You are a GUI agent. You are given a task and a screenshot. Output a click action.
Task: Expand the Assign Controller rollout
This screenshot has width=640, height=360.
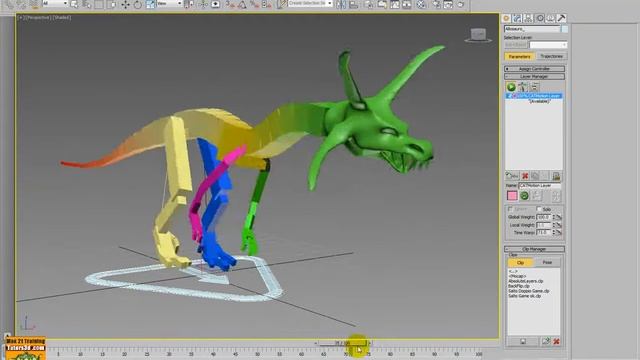point(534,69)
